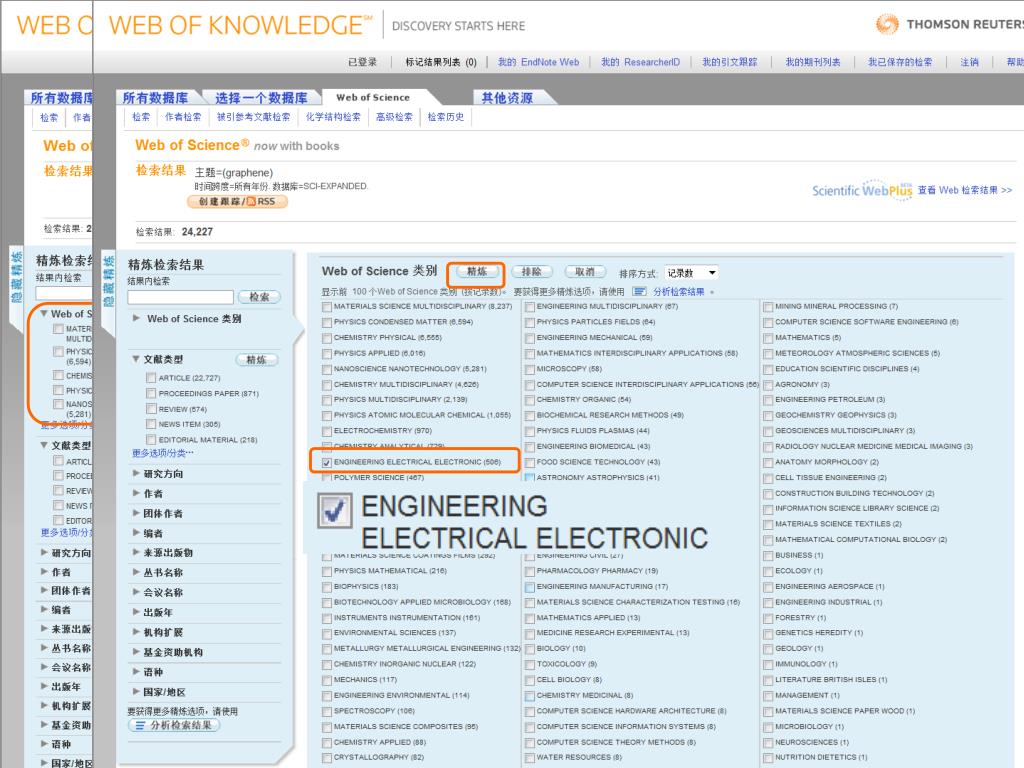Click 标记结果列表 (0) link
Image resolution: width=1024 pixels, height=768 pixels.
click(441, 62)
